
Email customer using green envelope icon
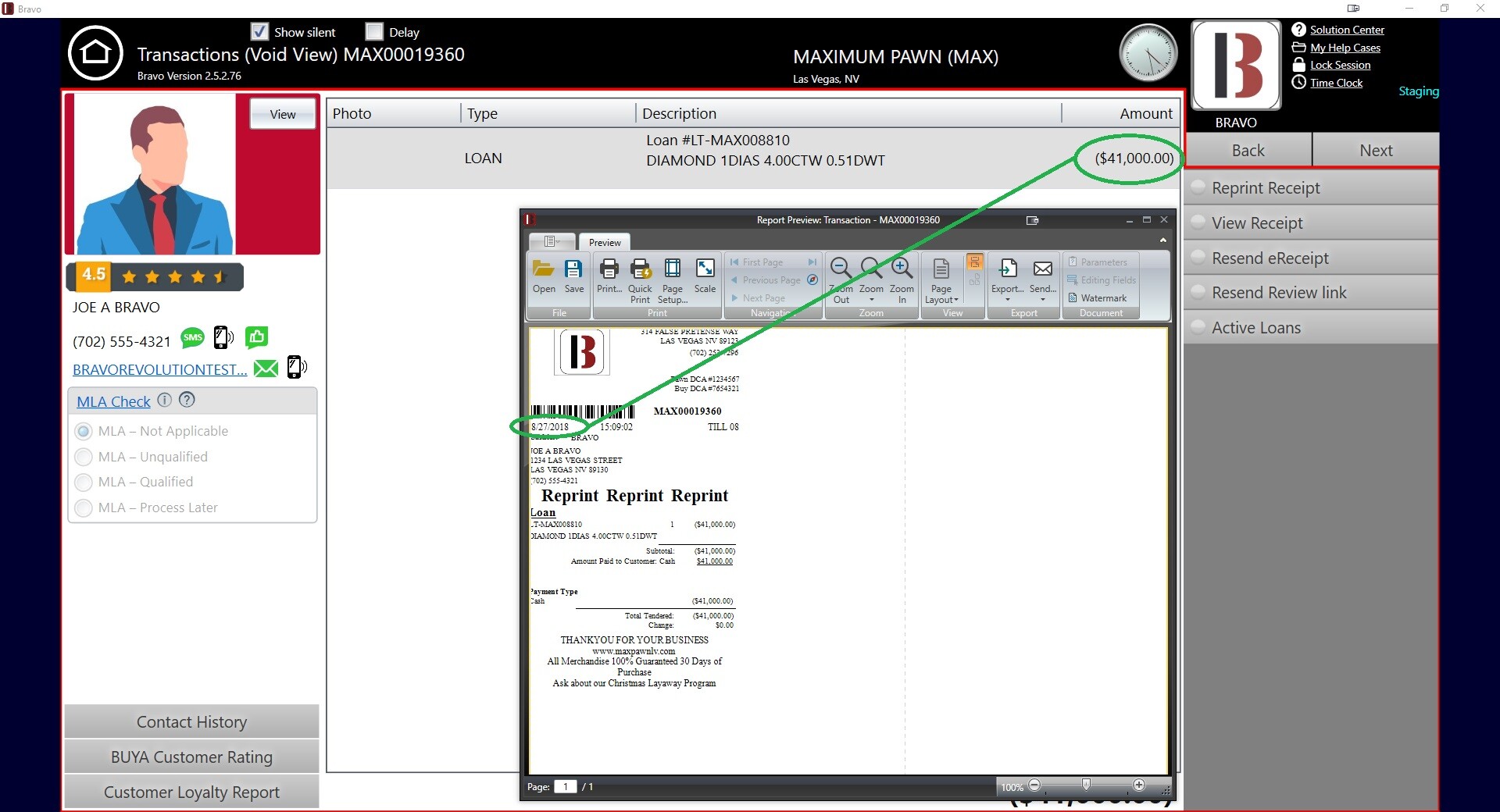[x=266, y=369]
